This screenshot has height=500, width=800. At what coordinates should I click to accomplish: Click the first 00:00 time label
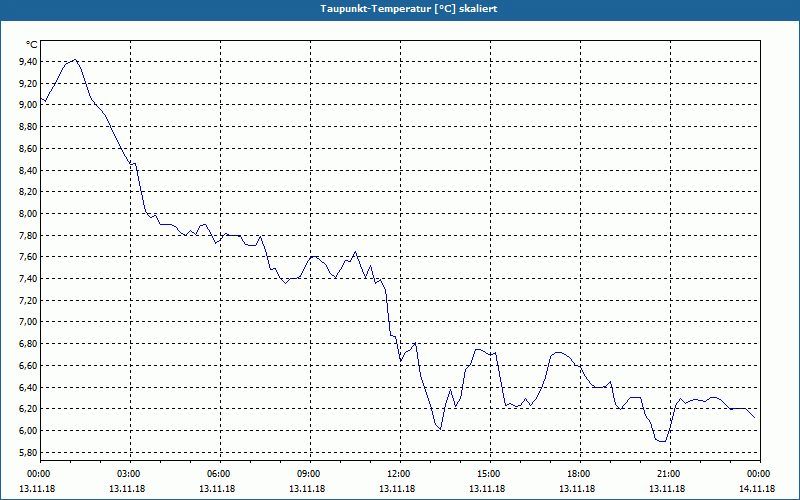pyautogui.click(x=40, y=474)
